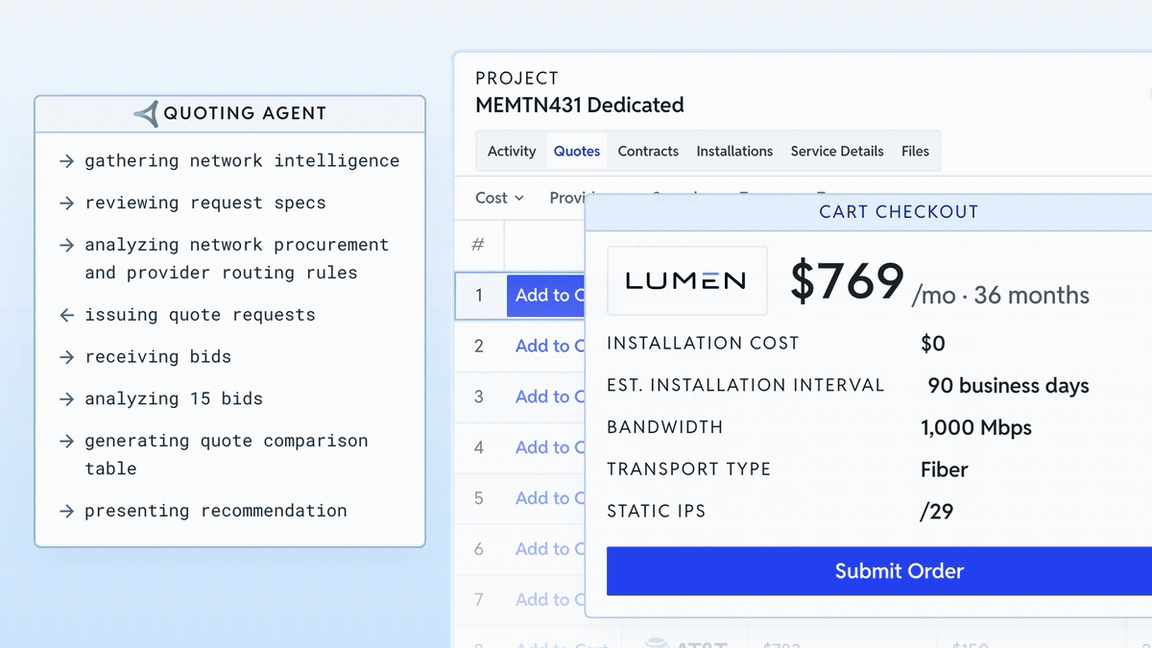Click the # column header

(x=478, y=245)
